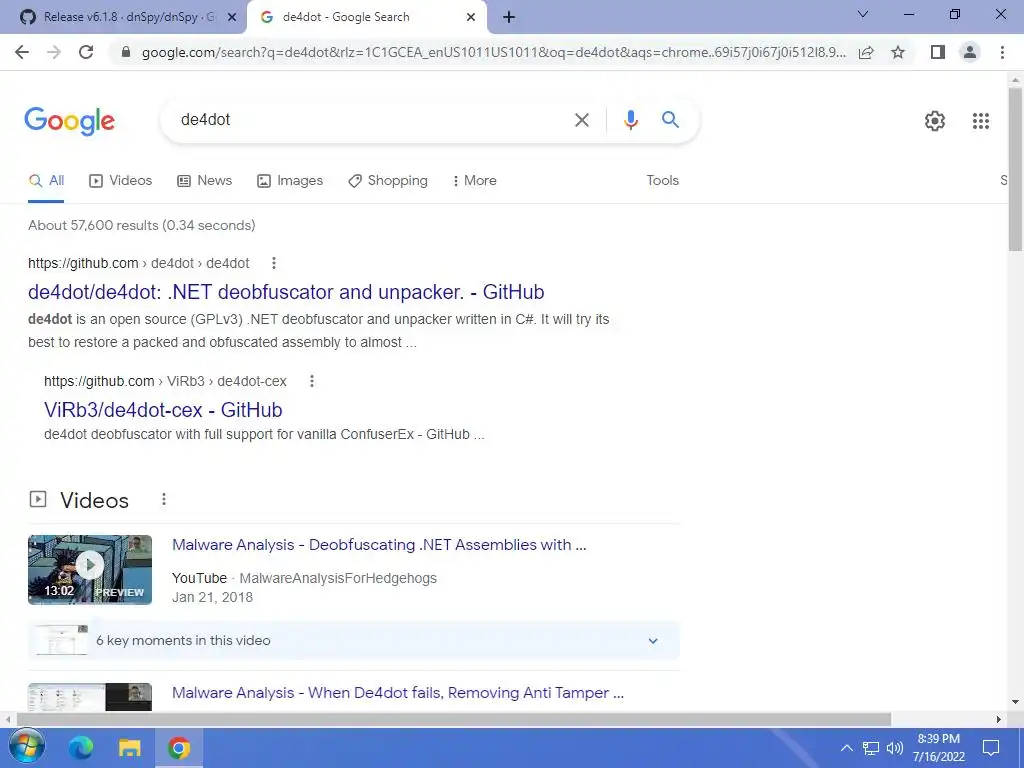Click the Chrome back arrow
Viewport: 1024px width, 768px height.
(x=22, y=52)
